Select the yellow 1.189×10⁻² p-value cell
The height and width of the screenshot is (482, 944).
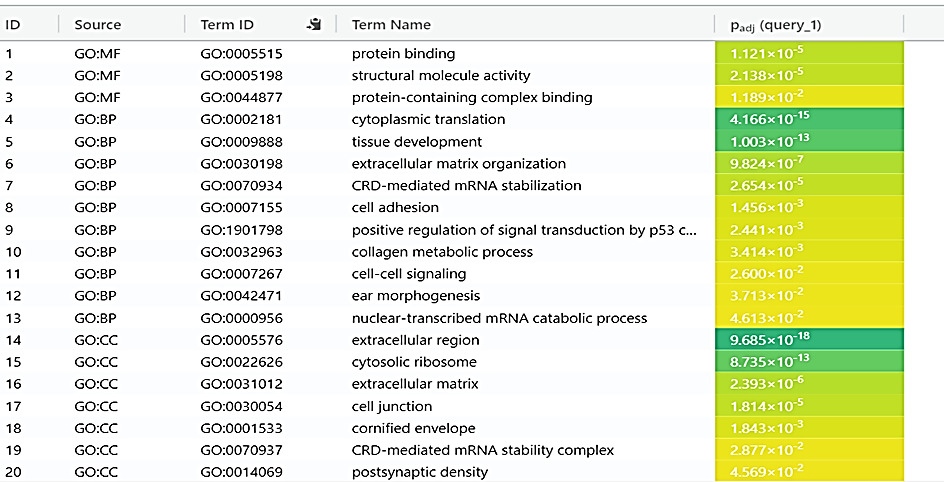(x=809, y=98)
